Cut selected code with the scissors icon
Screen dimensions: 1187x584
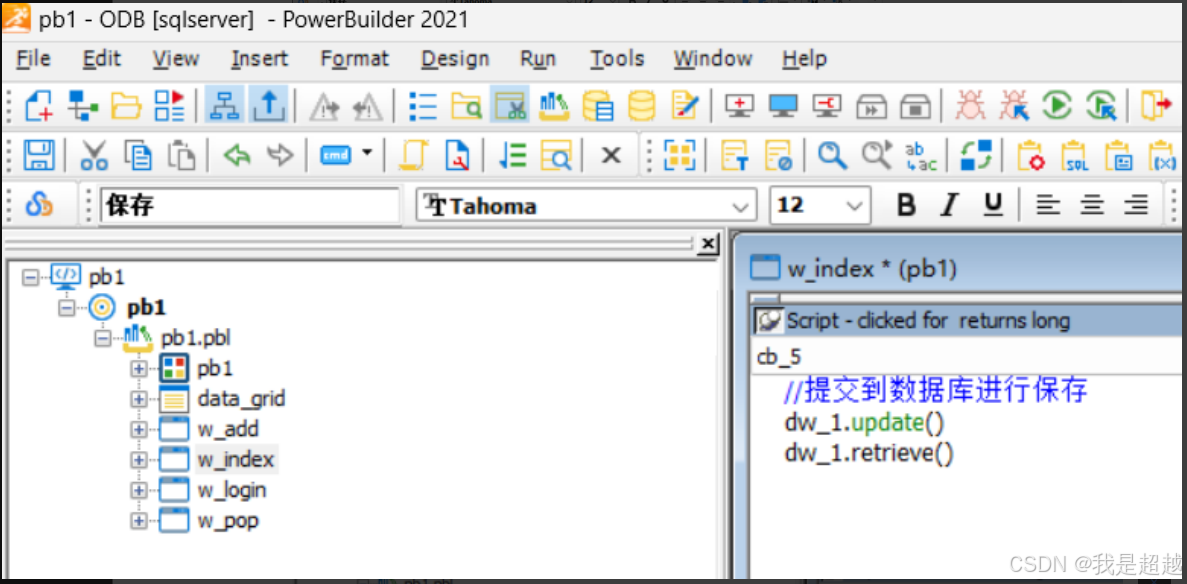[96, 155]
